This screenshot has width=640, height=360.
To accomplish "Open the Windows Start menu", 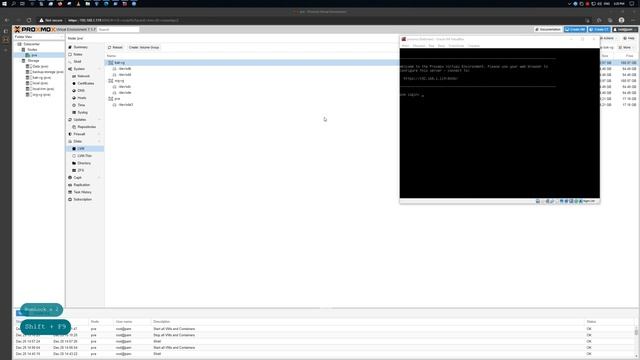I will (x=4, y=4).
